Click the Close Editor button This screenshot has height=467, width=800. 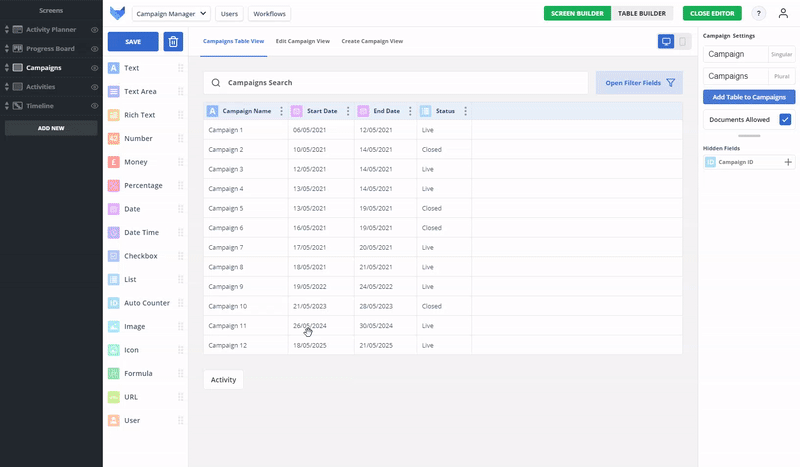[712, 13]
